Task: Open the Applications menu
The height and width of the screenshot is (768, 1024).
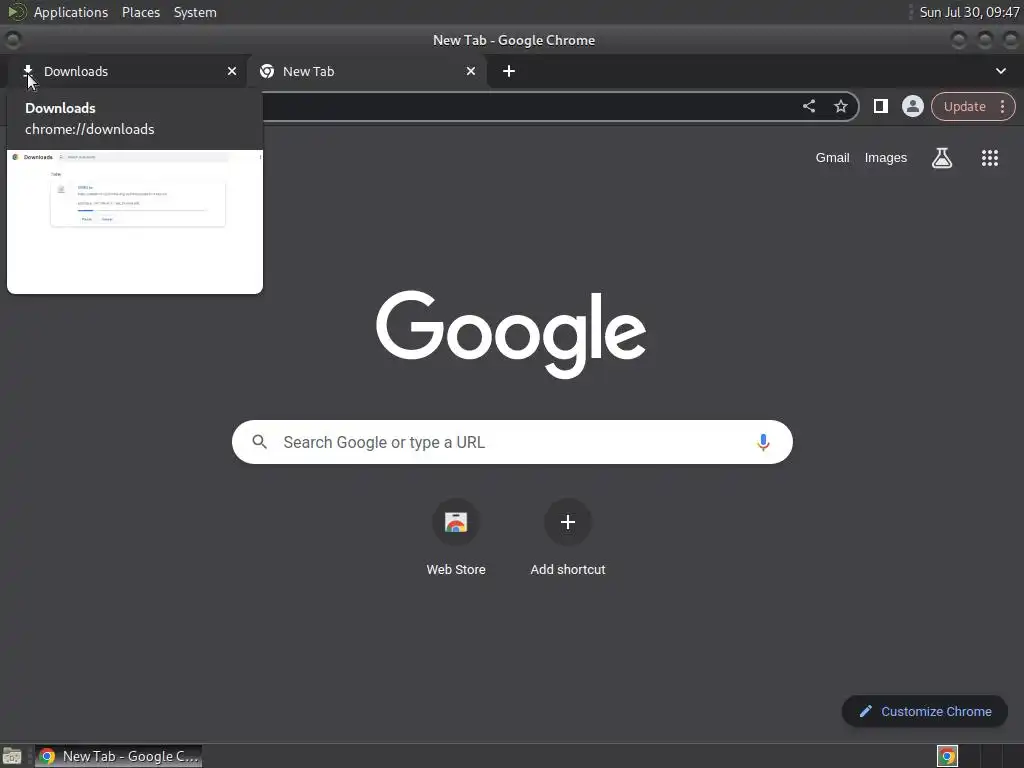Action: pyautogui.click(x=71, y=12)
